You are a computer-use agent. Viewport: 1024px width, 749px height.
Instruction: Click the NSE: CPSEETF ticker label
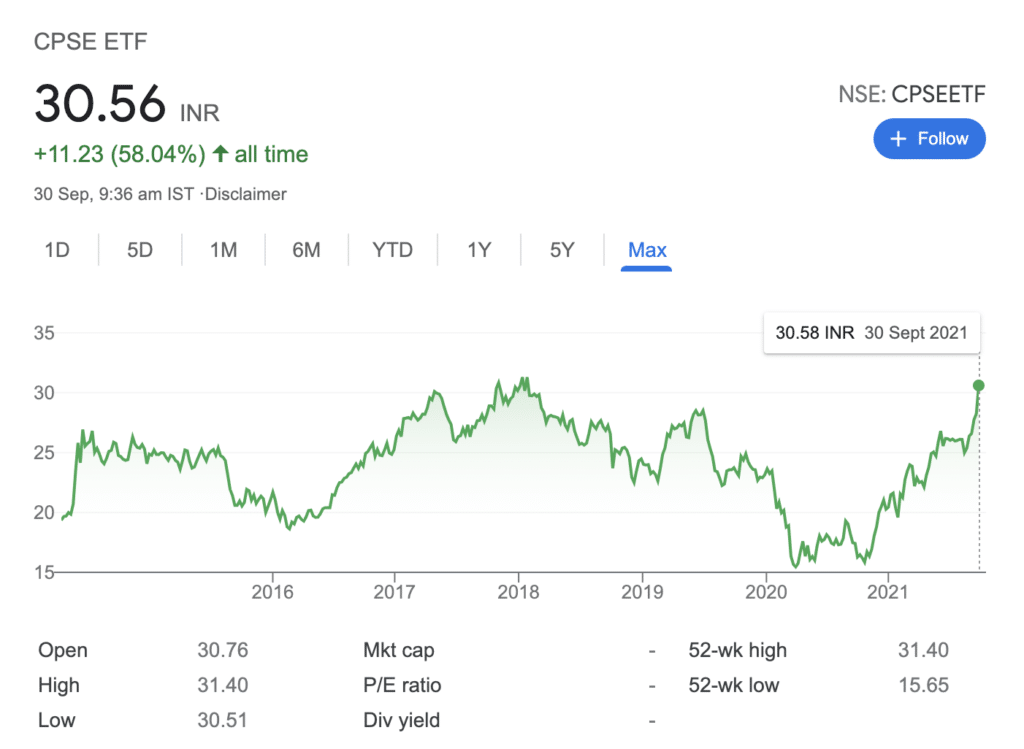click(912, 94)
